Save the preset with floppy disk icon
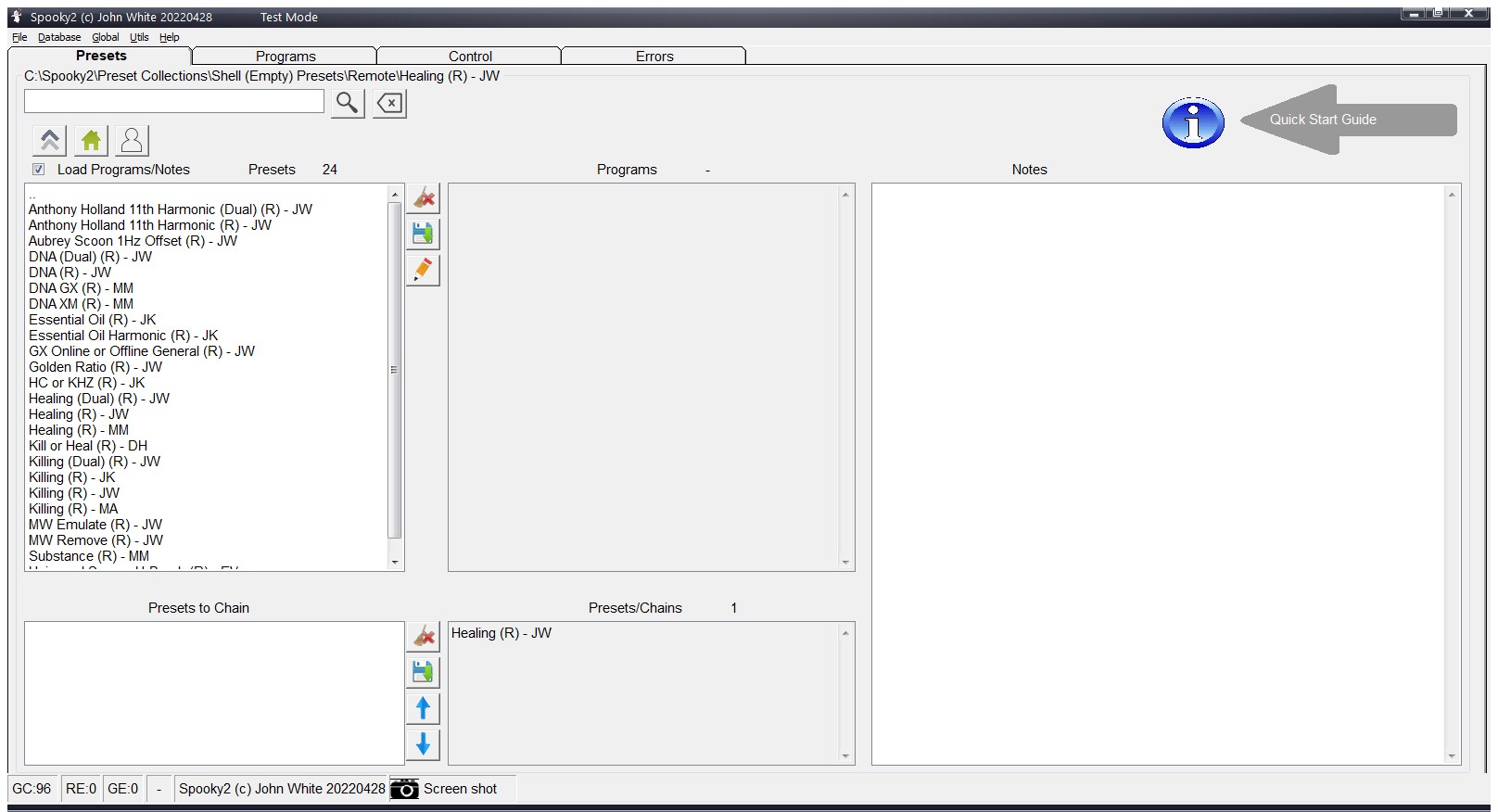1498x812 pixels. [424, 234]
